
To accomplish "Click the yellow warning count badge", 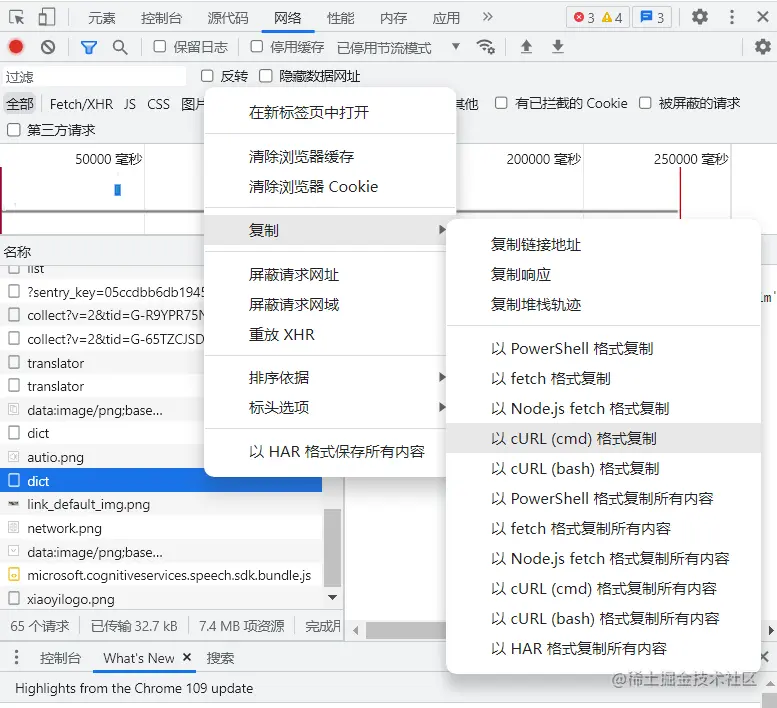I will (x=612, y=18).
